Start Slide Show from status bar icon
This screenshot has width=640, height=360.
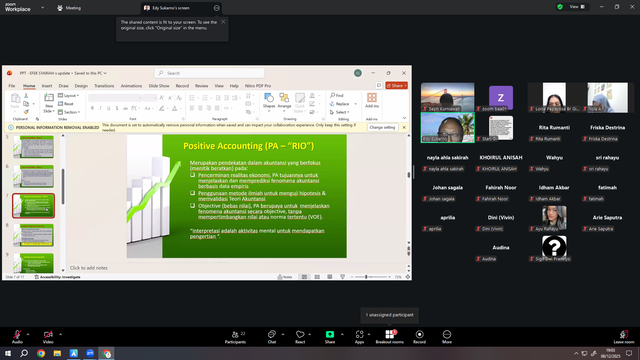342,277
